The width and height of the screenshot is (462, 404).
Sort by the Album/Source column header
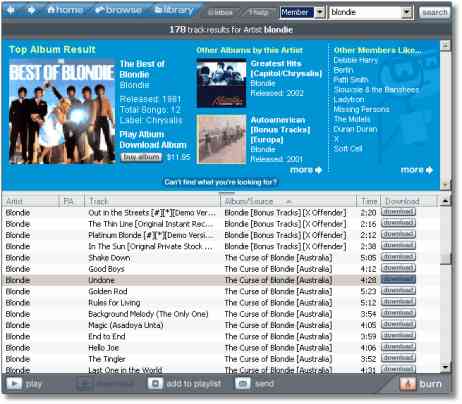pyautogui.click(x=288, y=201)
